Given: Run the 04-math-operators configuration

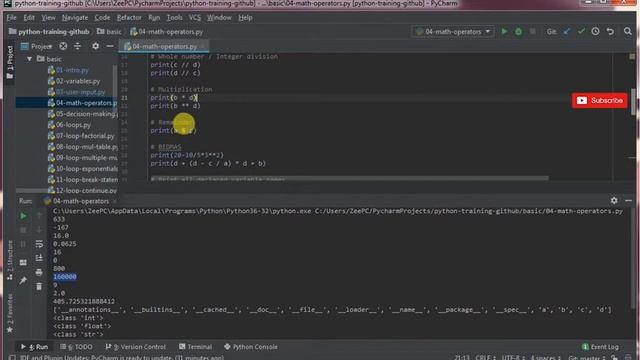Looking at the screenshot, I should click(x=504, y=31).
